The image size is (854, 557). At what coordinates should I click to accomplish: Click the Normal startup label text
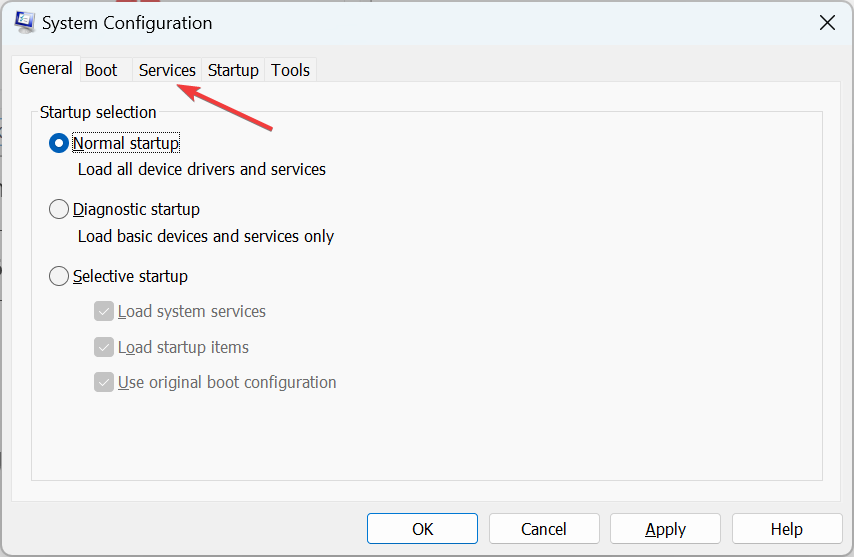click(126, 144)
